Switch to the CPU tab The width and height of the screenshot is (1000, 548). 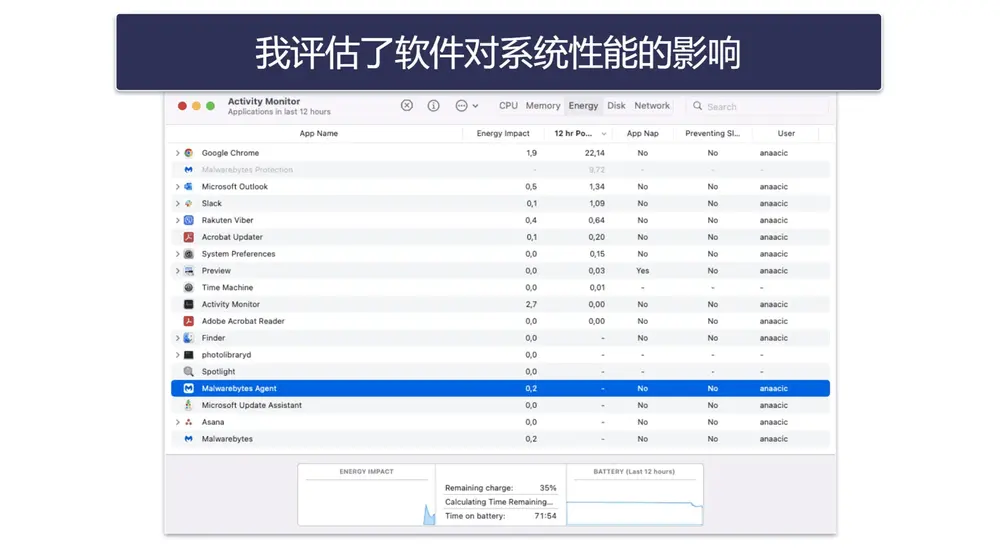tap(508, 106)
